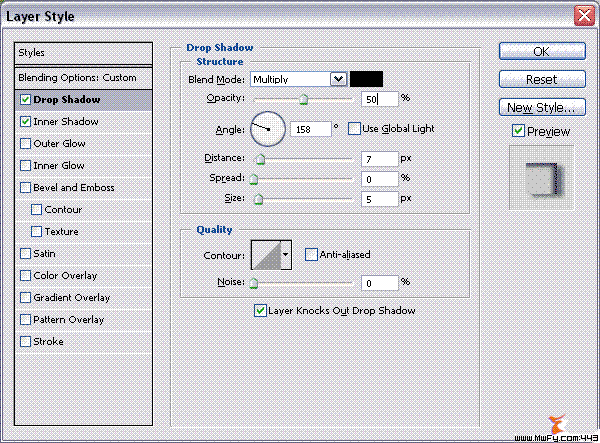Enable the Inner Glow checkbox

coord(25,166)
